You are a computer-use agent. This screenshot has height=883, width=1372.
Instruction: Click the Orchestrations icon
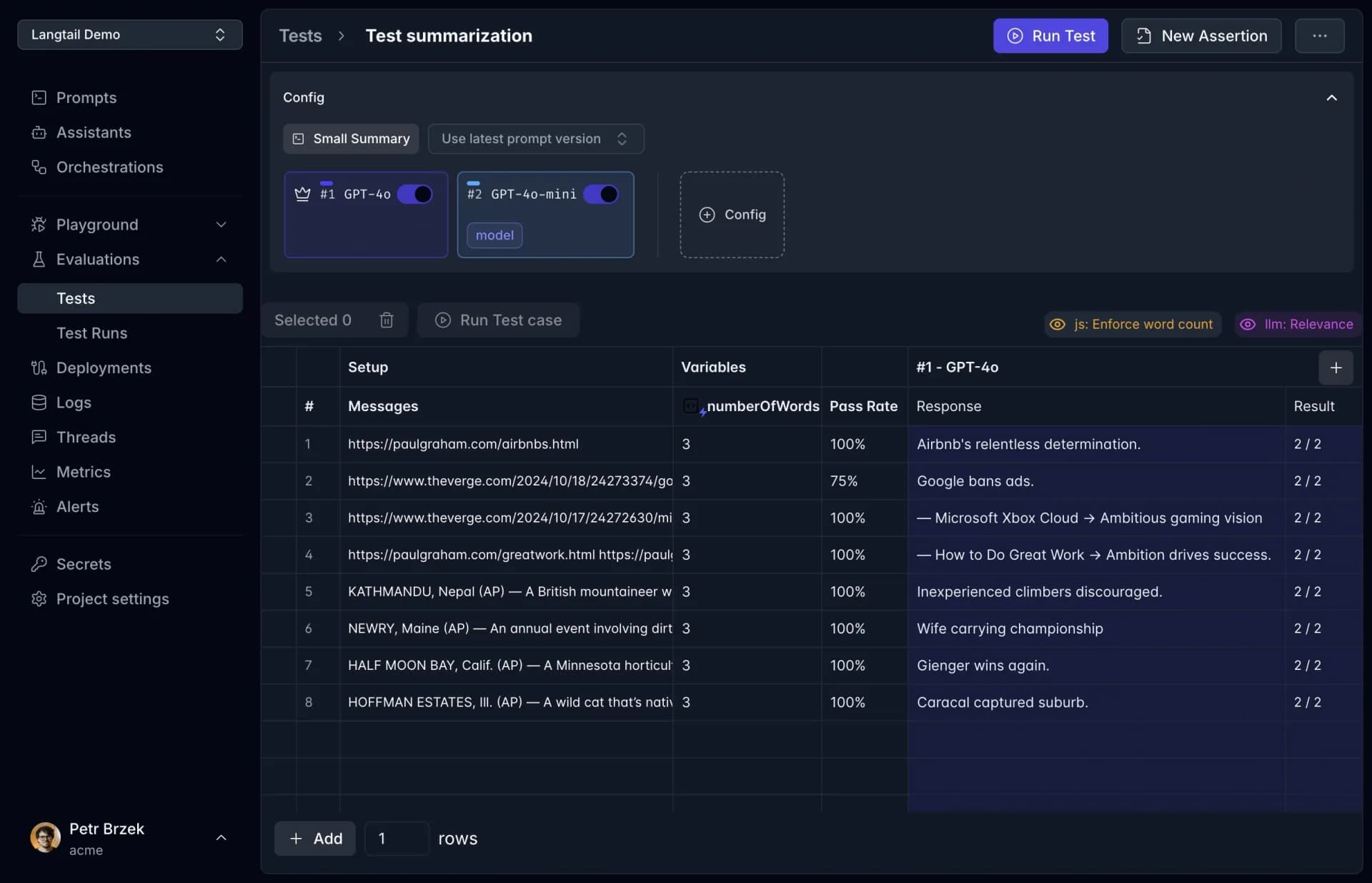[x=39, y=167]
